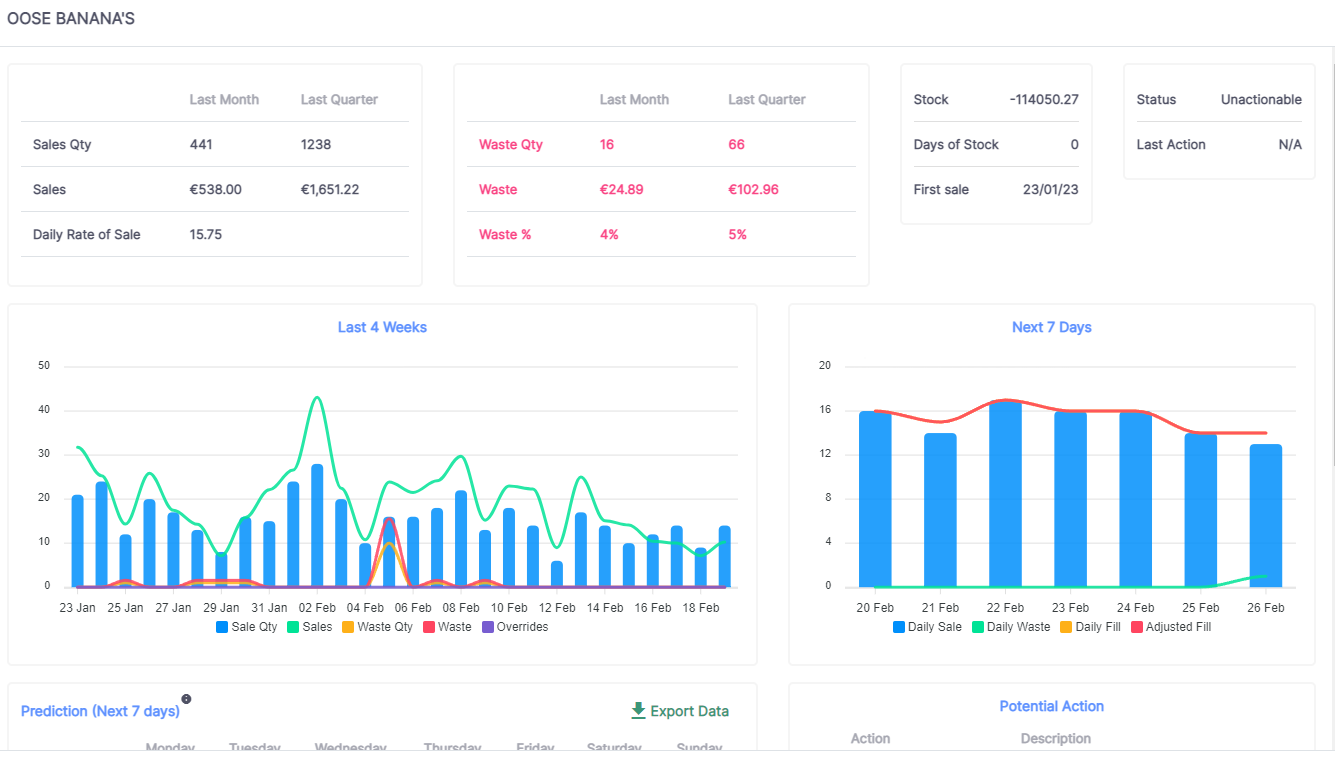The height and width of the screenshot is (761, 1335).
Task: Click the Description column header
Action: pos(1055,738)
